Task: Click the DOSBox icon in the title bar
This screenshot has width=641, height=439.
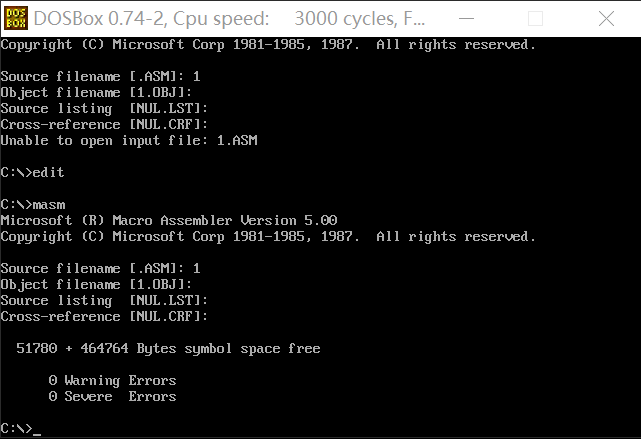Action: 15,18
